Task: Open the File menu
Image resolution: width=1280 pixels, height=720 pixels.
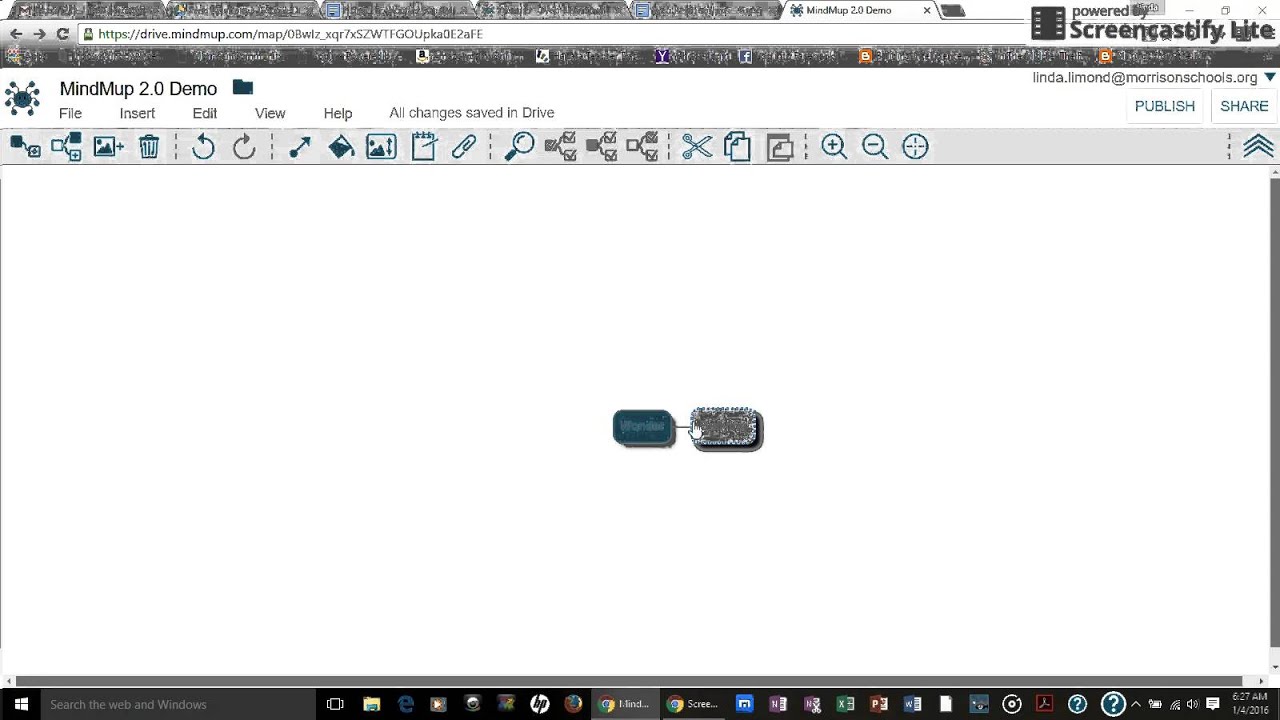Action: [x=70, y=113]
